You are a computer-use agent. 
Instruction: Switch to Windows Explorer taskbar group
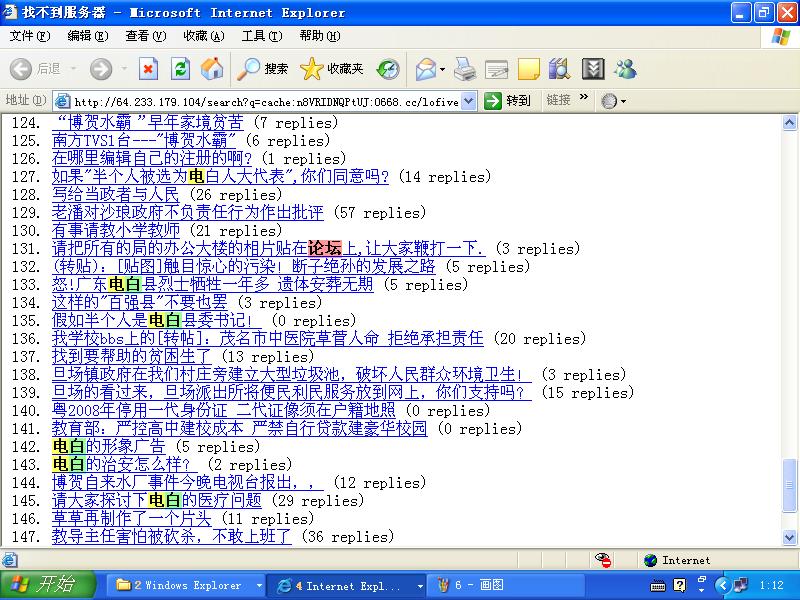[187, 585]
